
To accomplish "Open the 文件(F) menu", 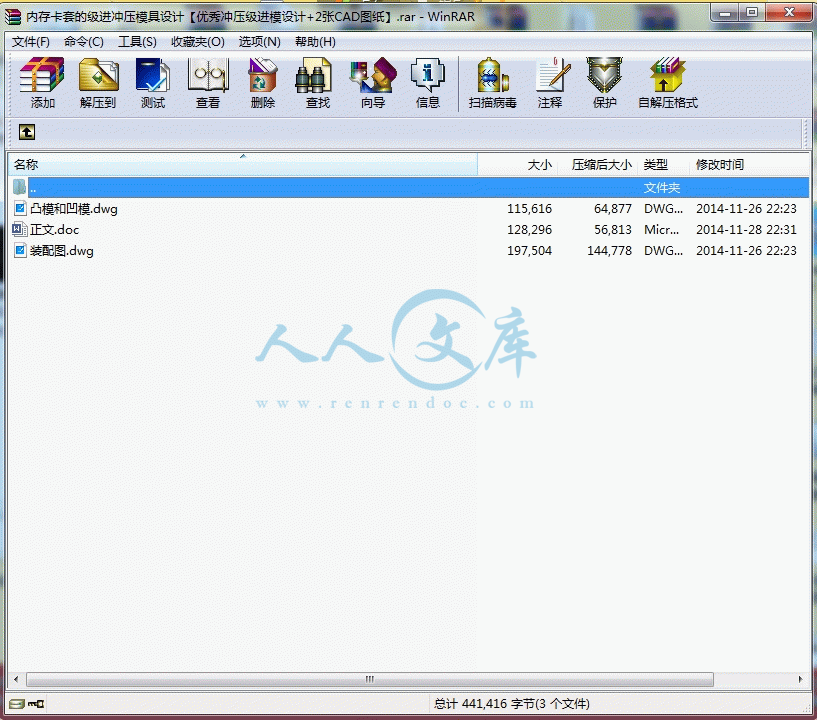I will (x=31, y=42).
